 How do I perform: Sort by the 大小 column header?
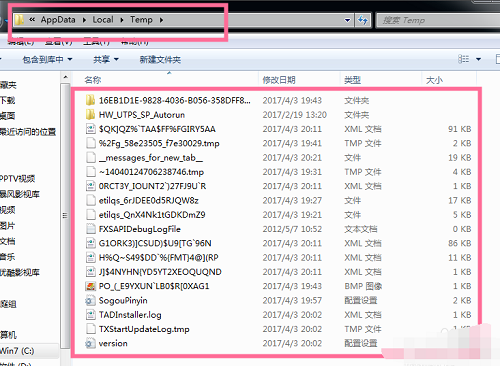coord(434,80)
